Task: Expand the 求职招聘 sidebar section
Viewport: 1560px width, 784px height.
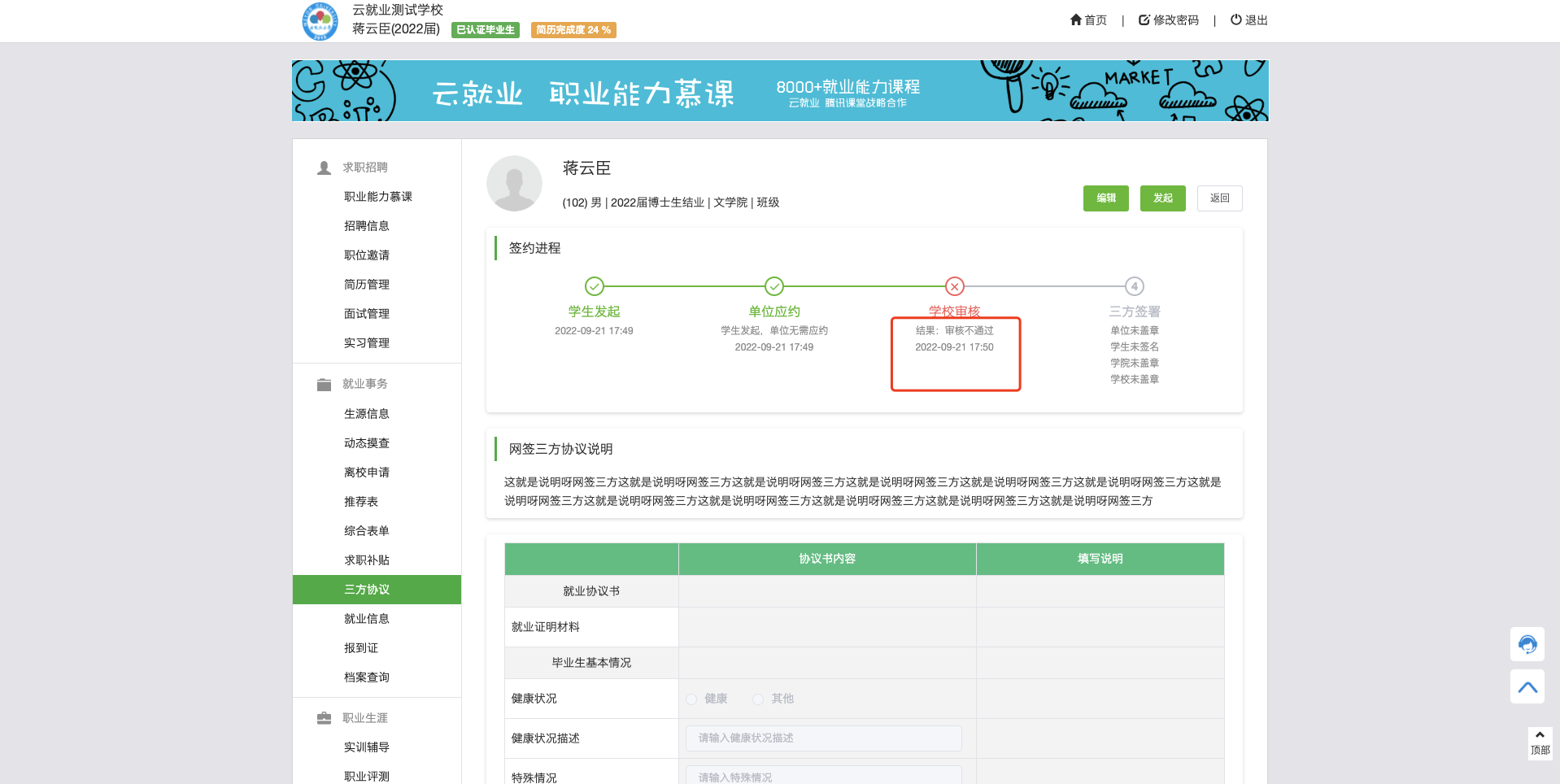Action: point(364,168)
